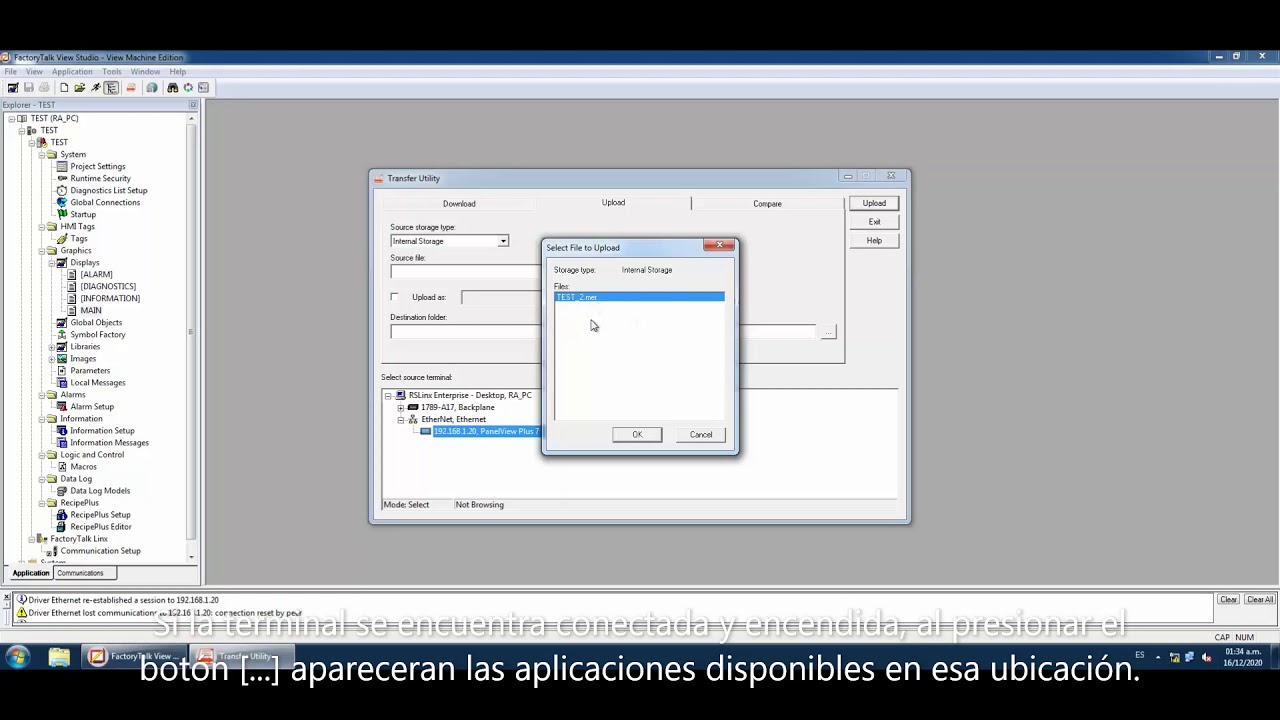Click the Test Application running-man icon
1280x720 pixels.
click(x=96, y=88)
